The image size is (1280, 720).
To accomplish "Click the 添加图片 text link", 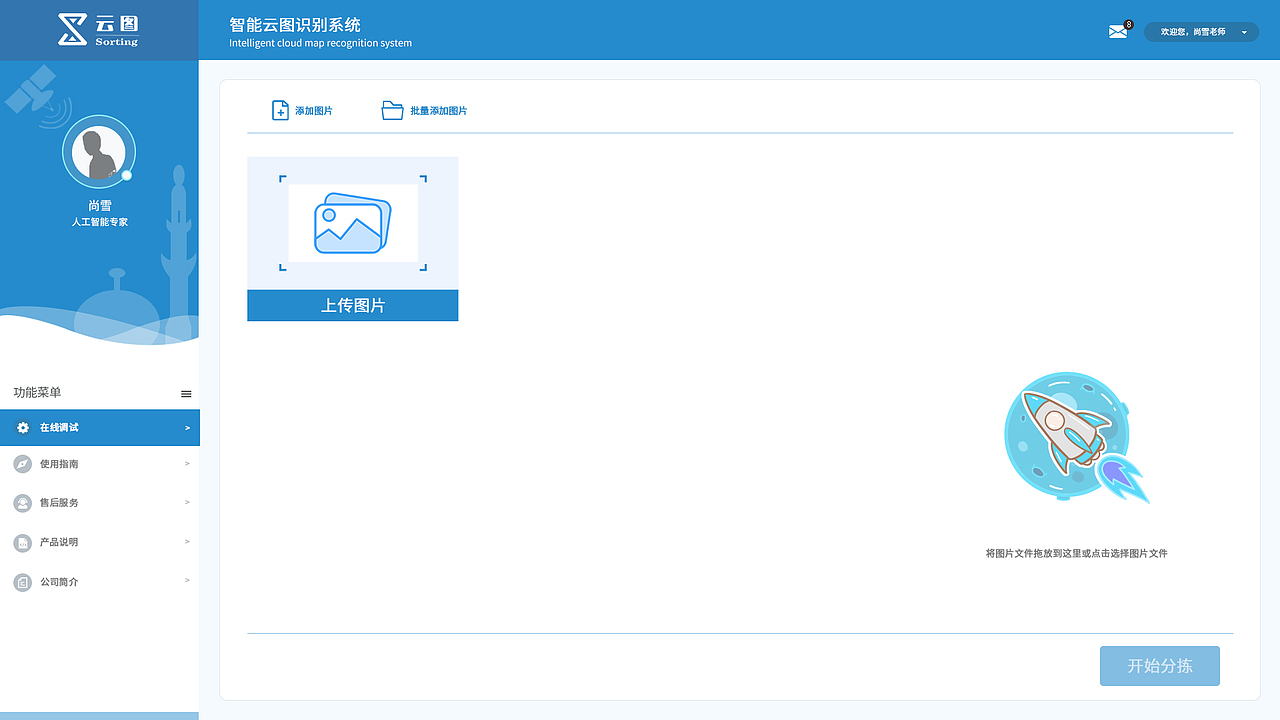I will pos(314,111).
